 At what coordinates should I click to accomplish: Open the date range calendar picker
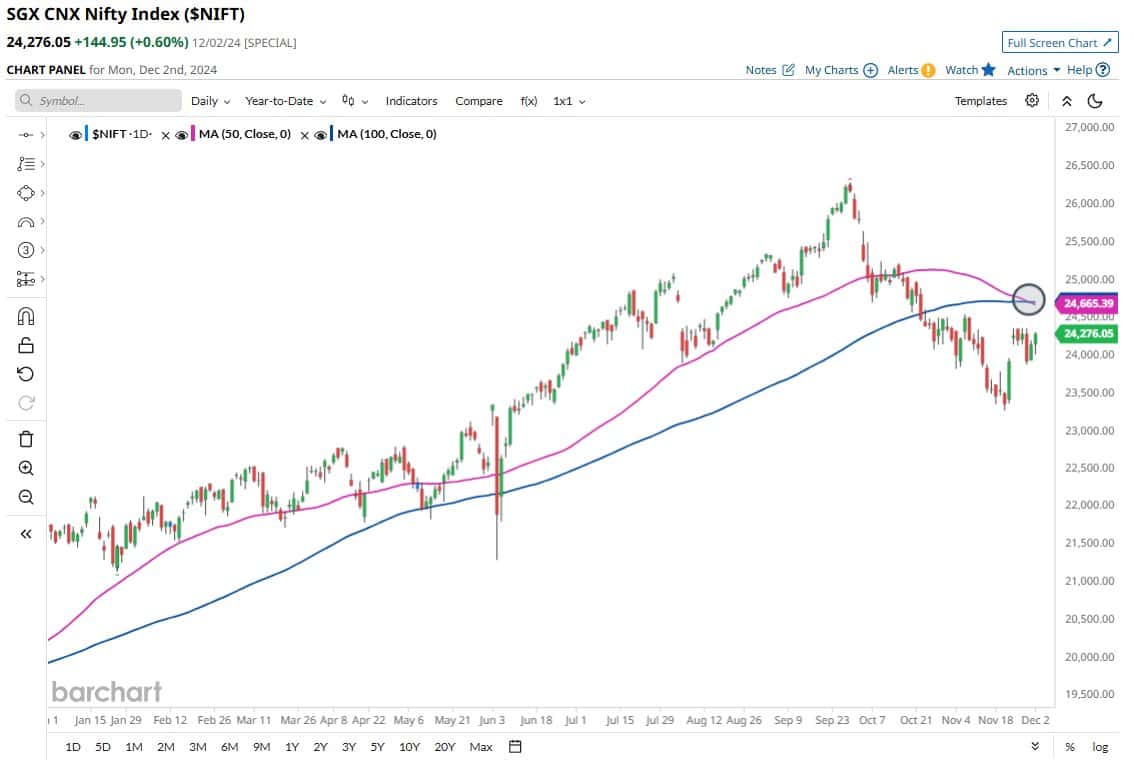point(515,747)
